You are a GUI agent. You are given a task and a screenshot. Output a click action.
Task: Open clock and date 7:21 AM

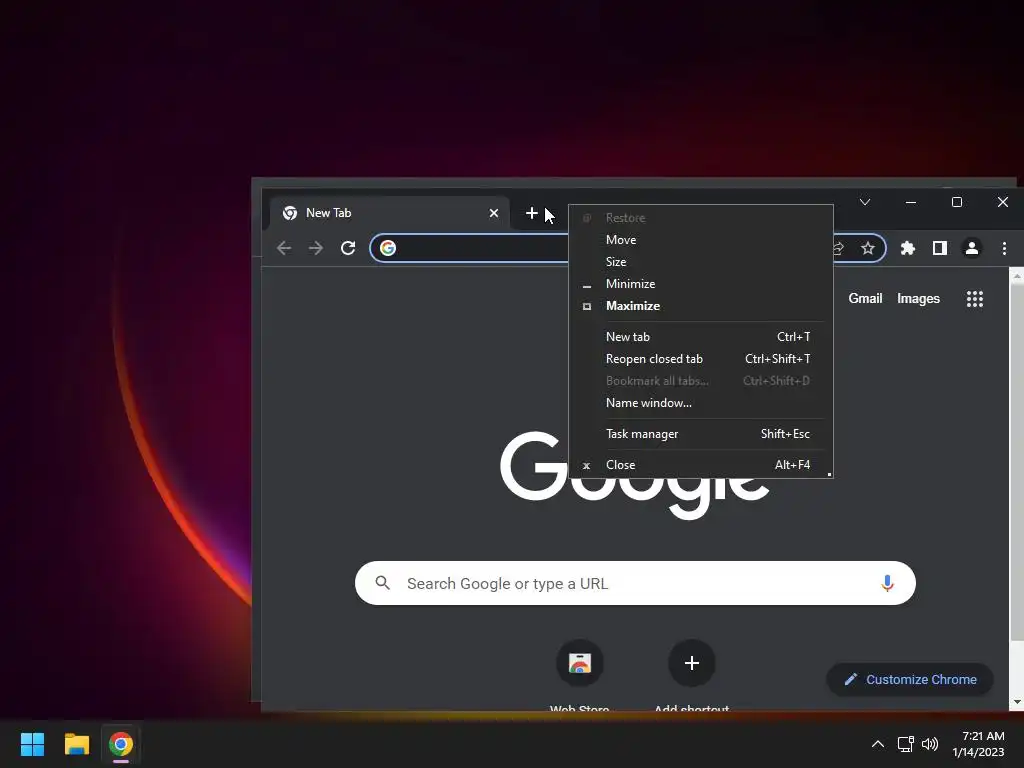978,744
